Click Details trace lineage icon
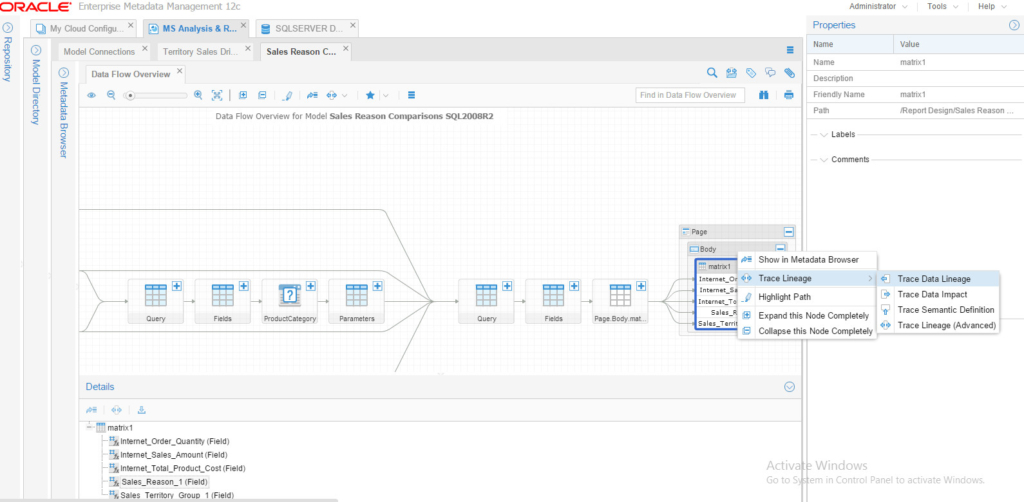This screenshot has height=502, width=1024. click(116, 410)
